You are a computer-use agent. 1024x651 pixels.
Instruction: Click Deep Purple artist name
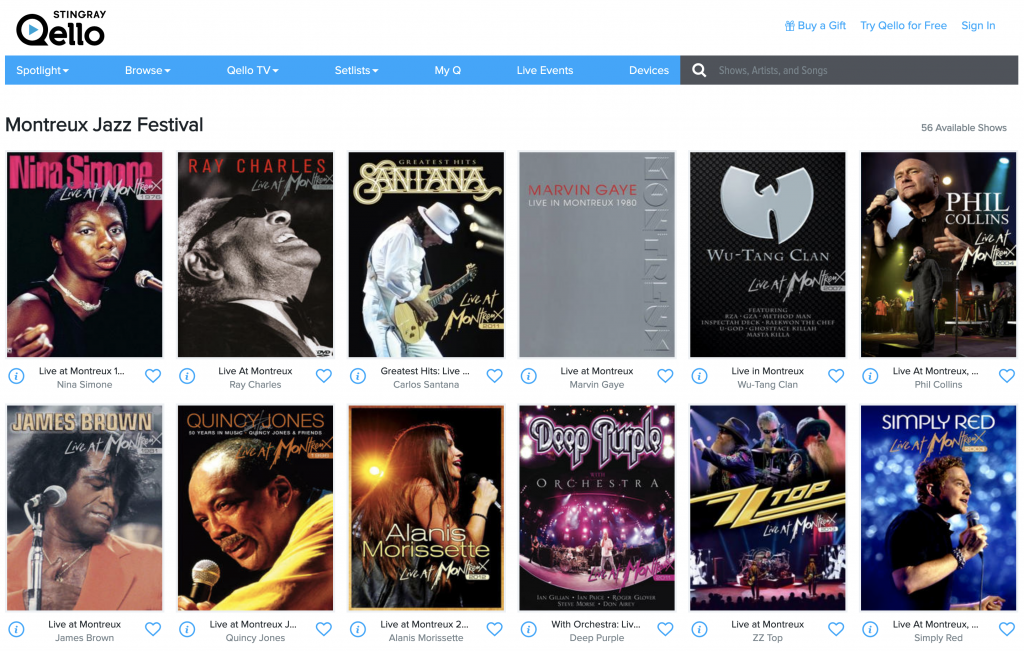[597, 638]
